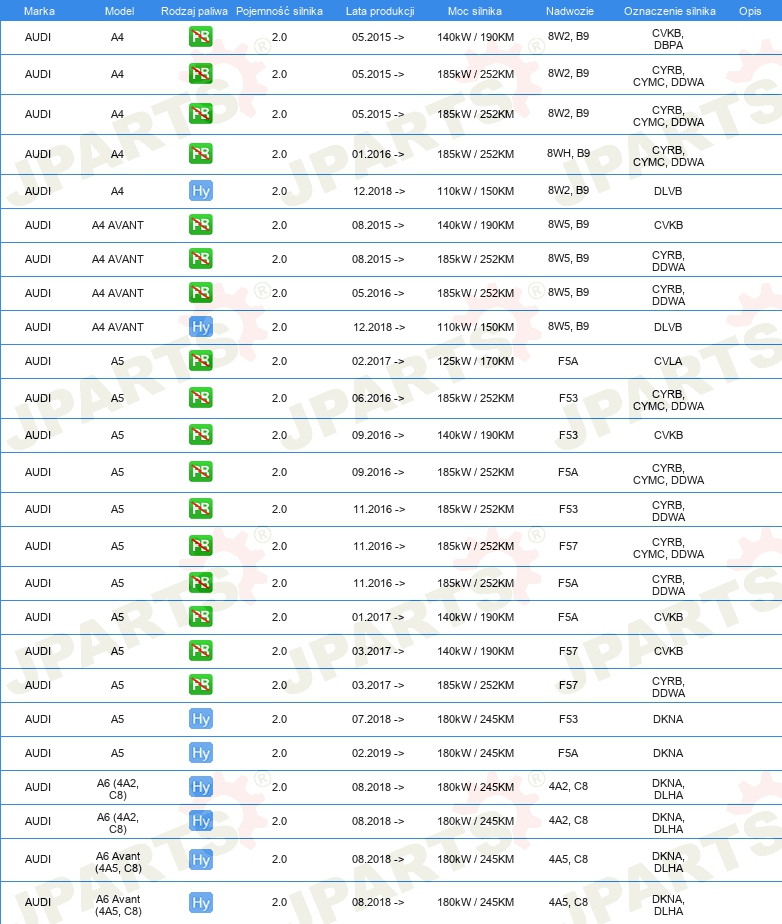Click petrol icon in A5 CVLA 125kW row
The width and height of the screenshot is (782, 924).
(200, 361)
